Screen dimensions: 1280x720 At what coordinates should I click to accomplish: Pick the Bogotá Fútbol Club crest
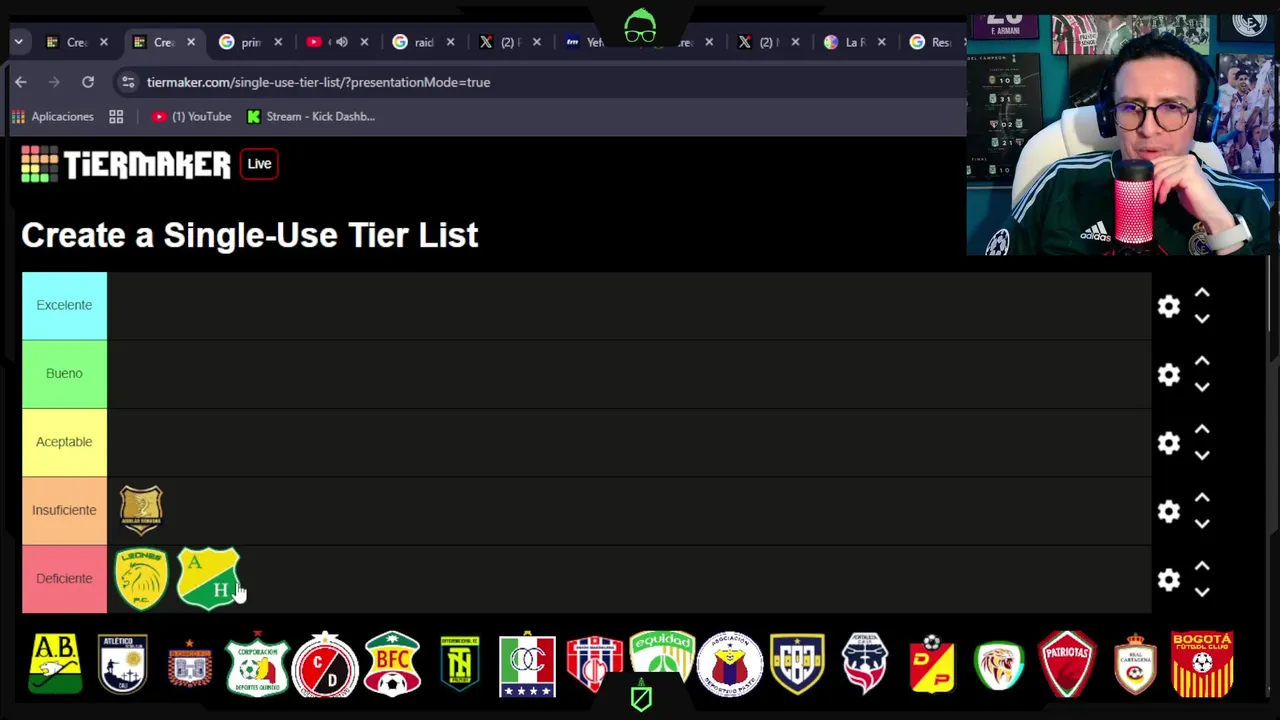point(1202,663)
